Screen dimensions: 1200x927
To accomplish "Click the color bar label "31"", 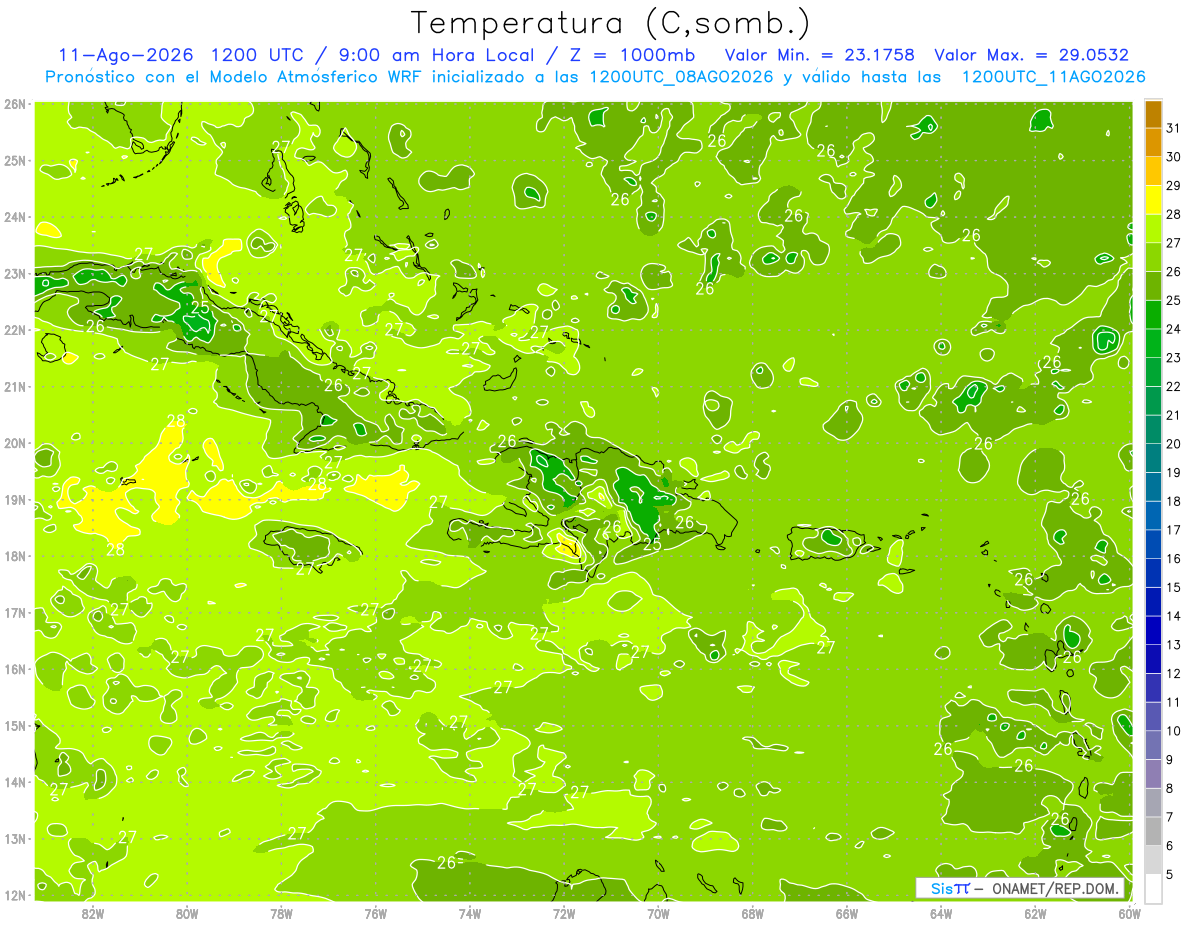I will coord(1173,128).
